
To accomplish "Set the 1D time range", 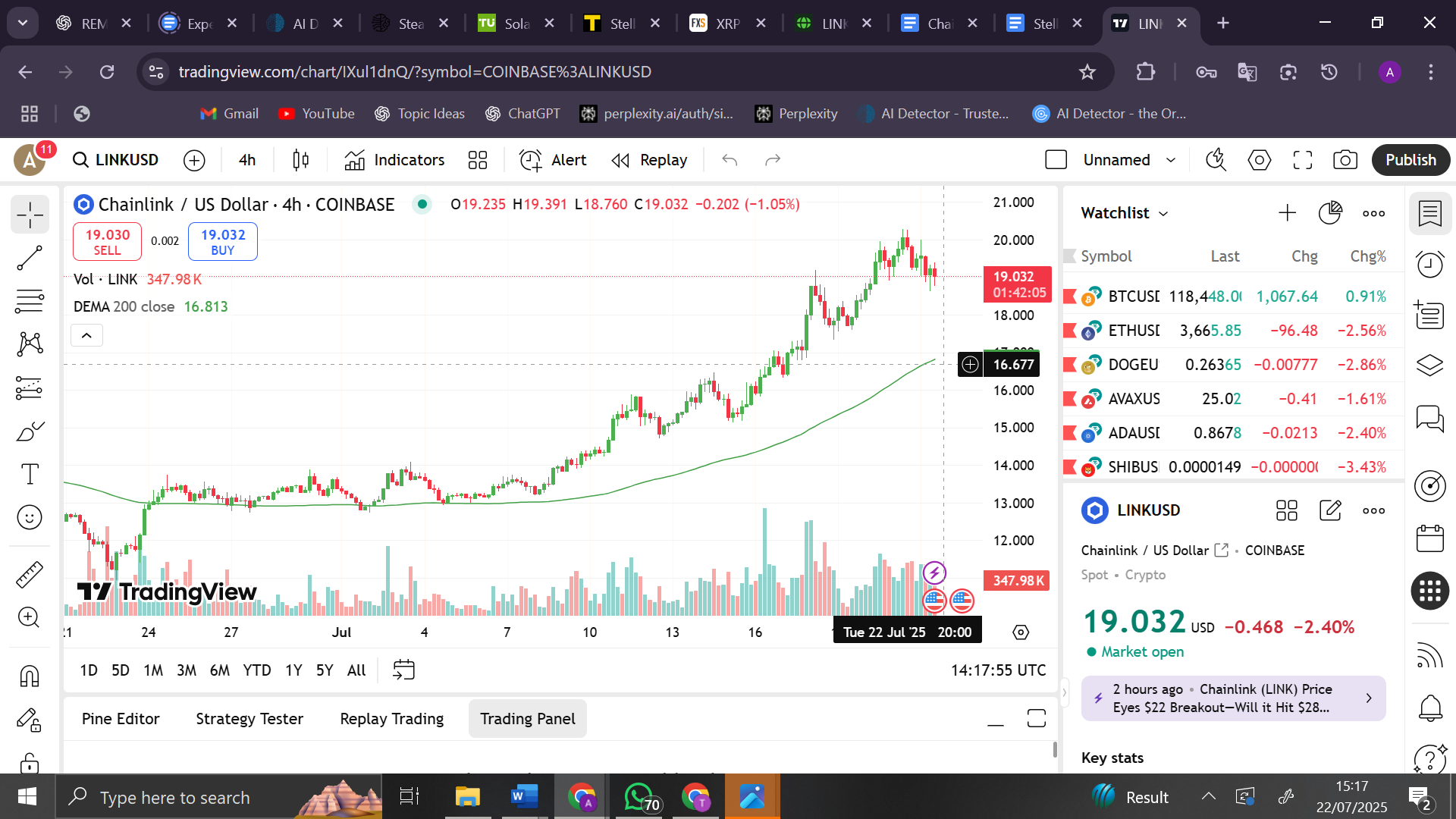I will (89, 670).
